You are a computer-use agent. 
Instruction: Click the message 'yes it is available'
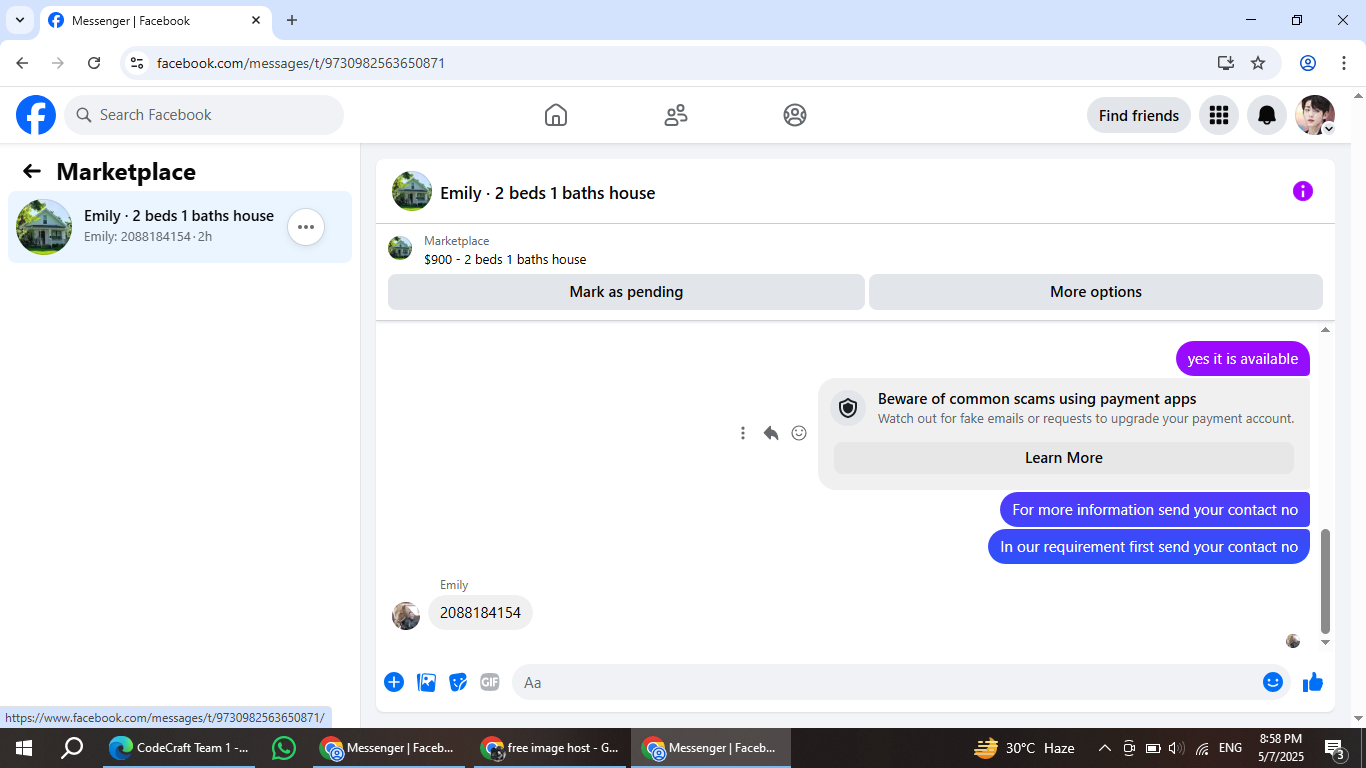click(x=1243, y=359)
